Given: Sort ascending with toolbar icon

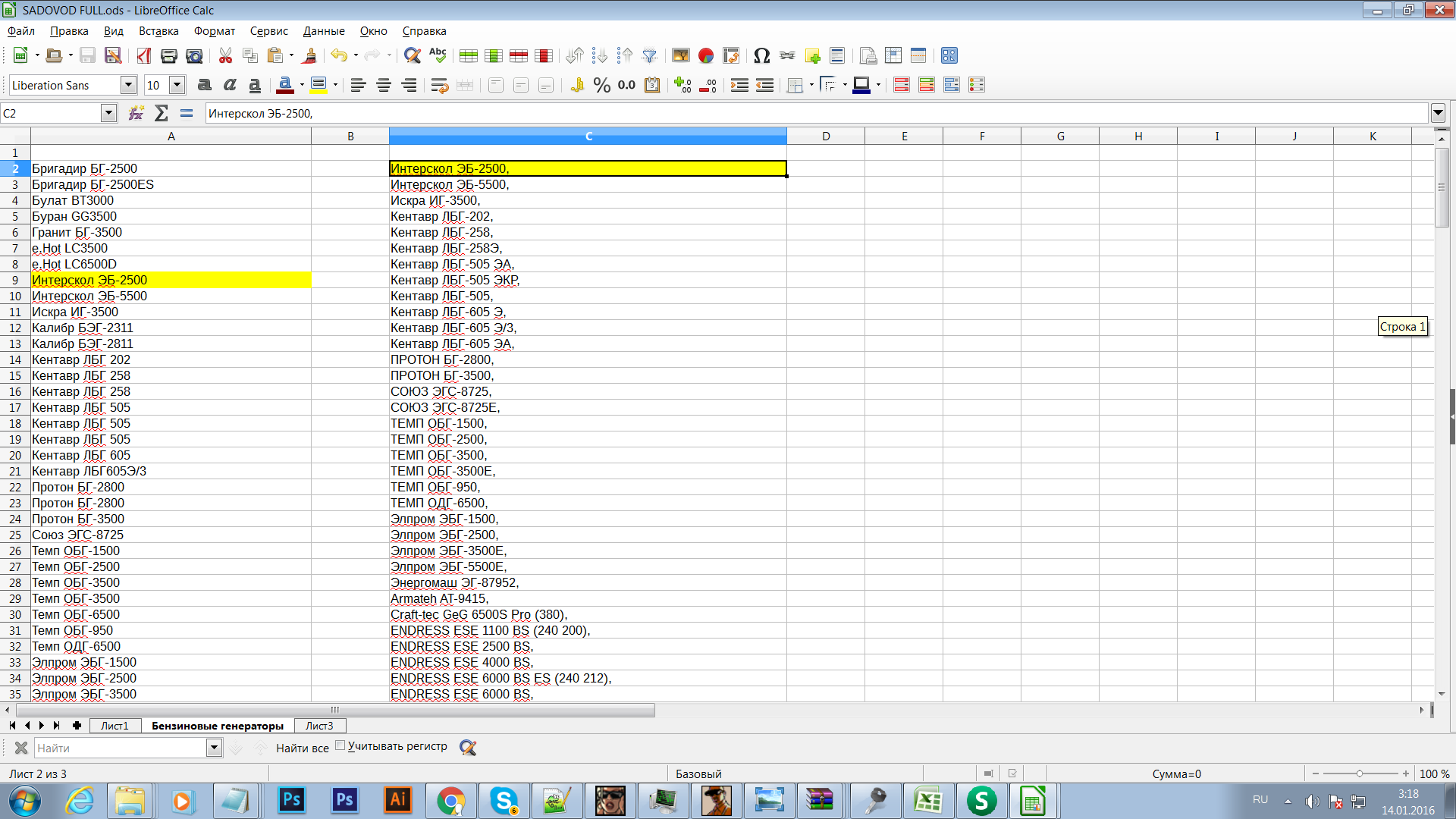Looking at the screenshot, I should 599,55.
